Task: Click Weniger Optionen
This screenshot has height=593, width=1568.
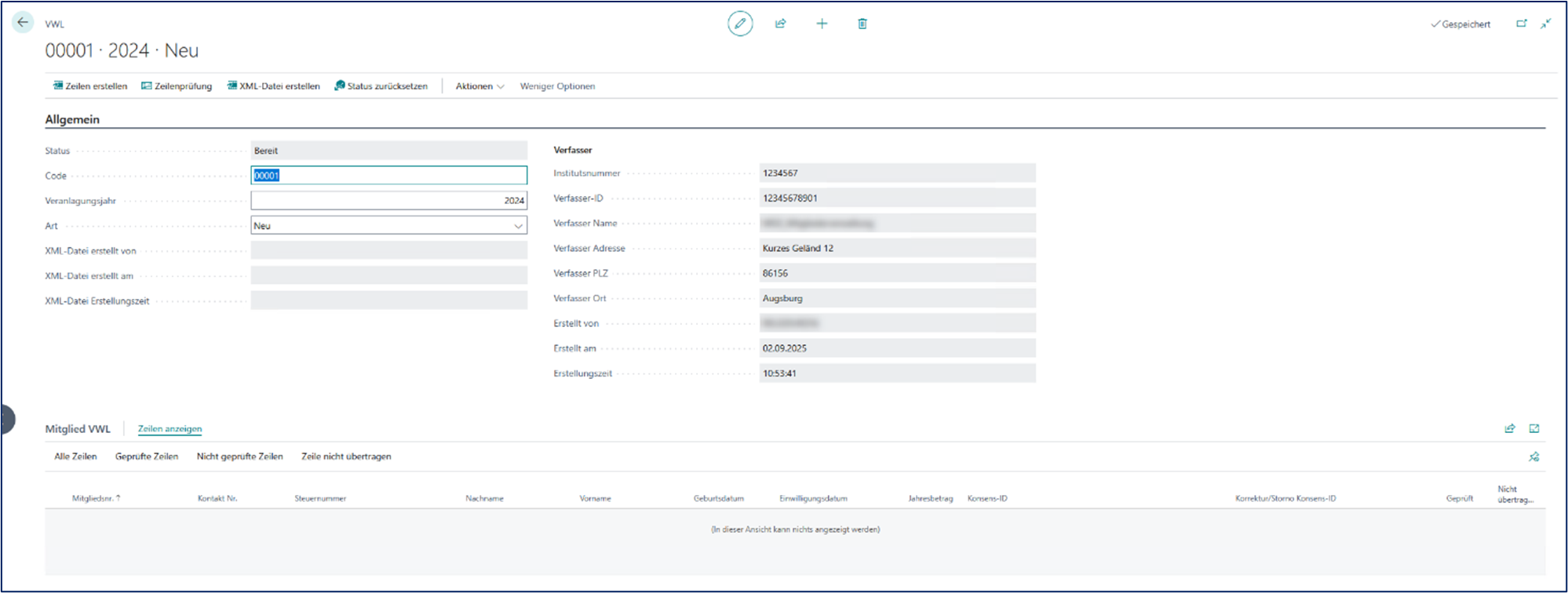Action: coord(557,86)
